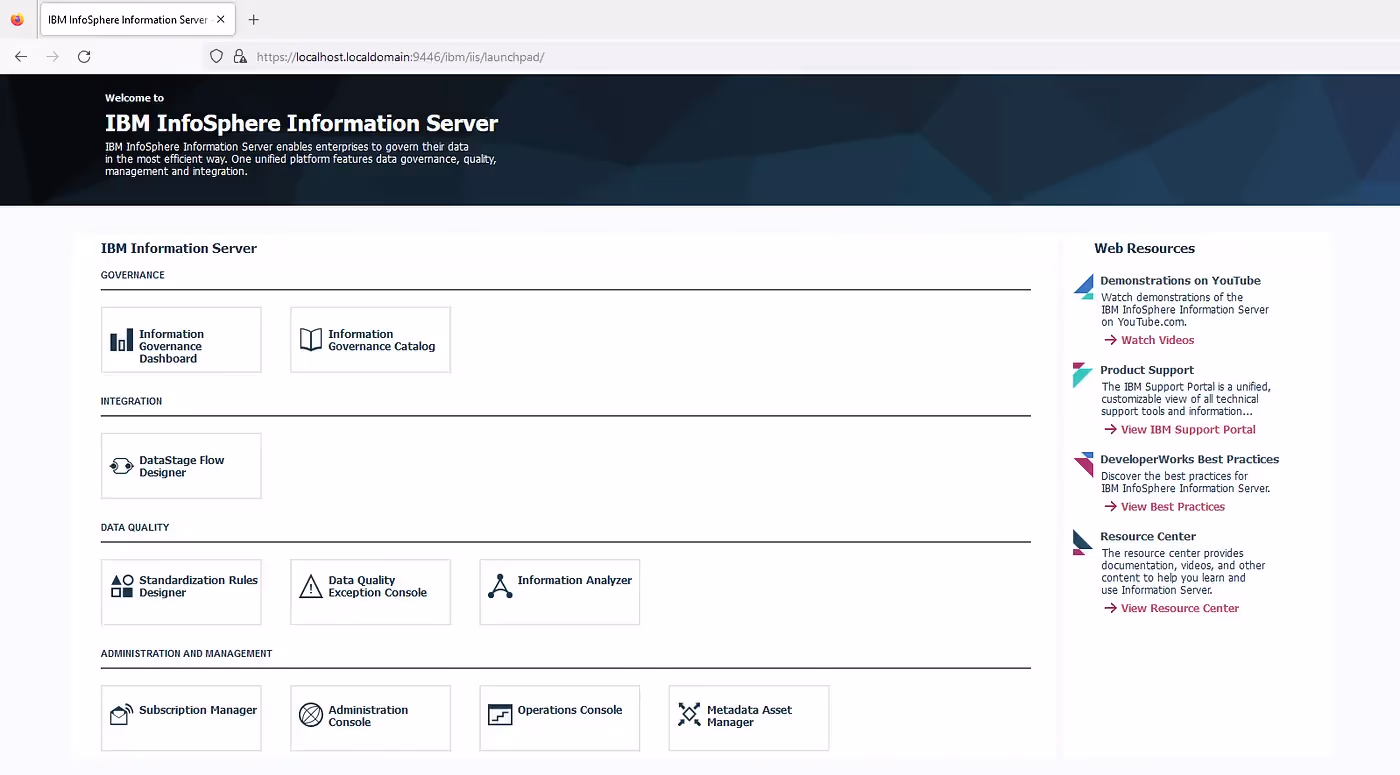The height and width of the screenshot is (775, 1400).
Task: Click the Information Governance Catalog book icon
Action: pos(311,340)
